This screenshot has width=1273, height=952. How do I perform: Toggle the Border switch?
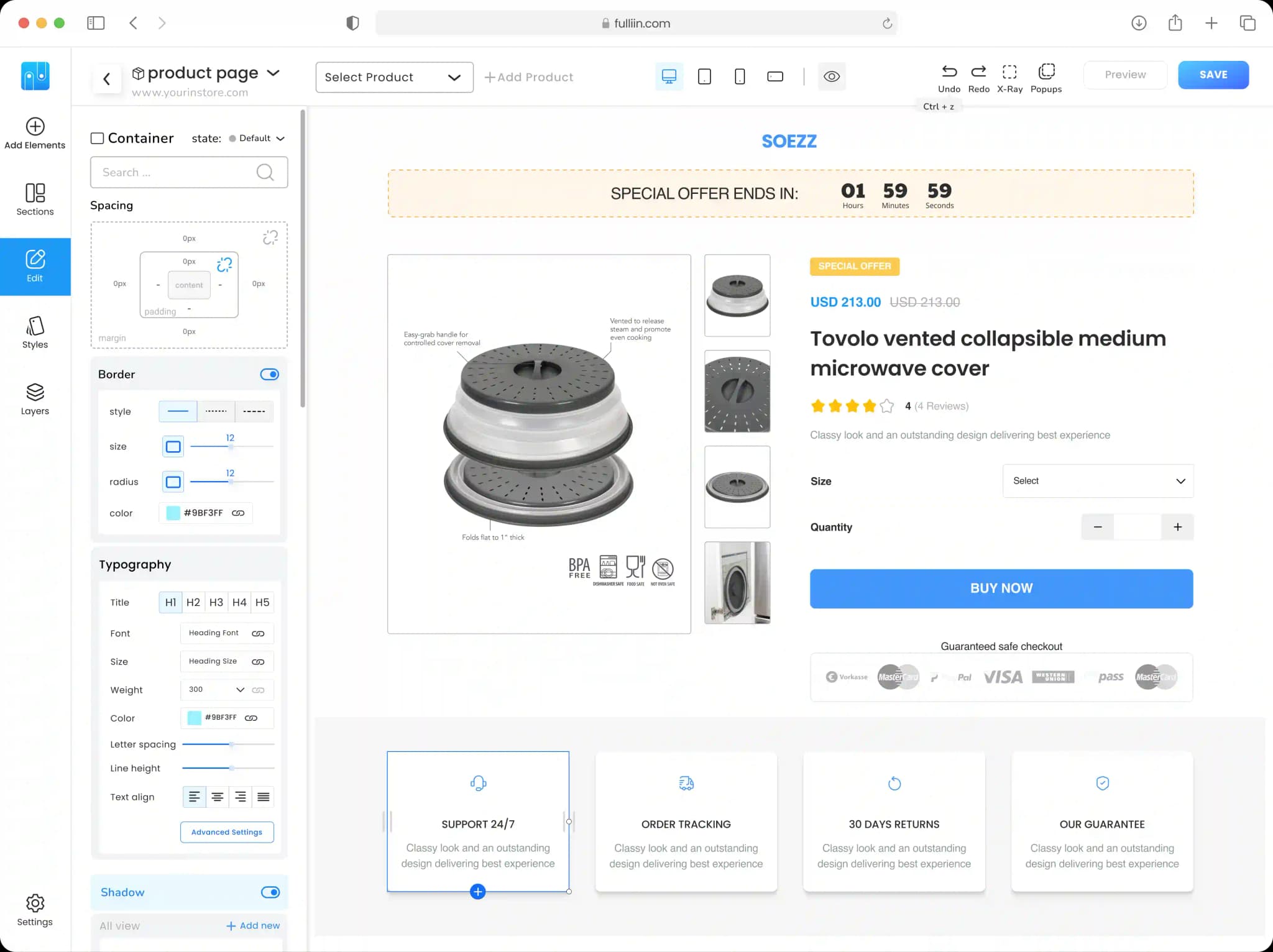[269, 374]
